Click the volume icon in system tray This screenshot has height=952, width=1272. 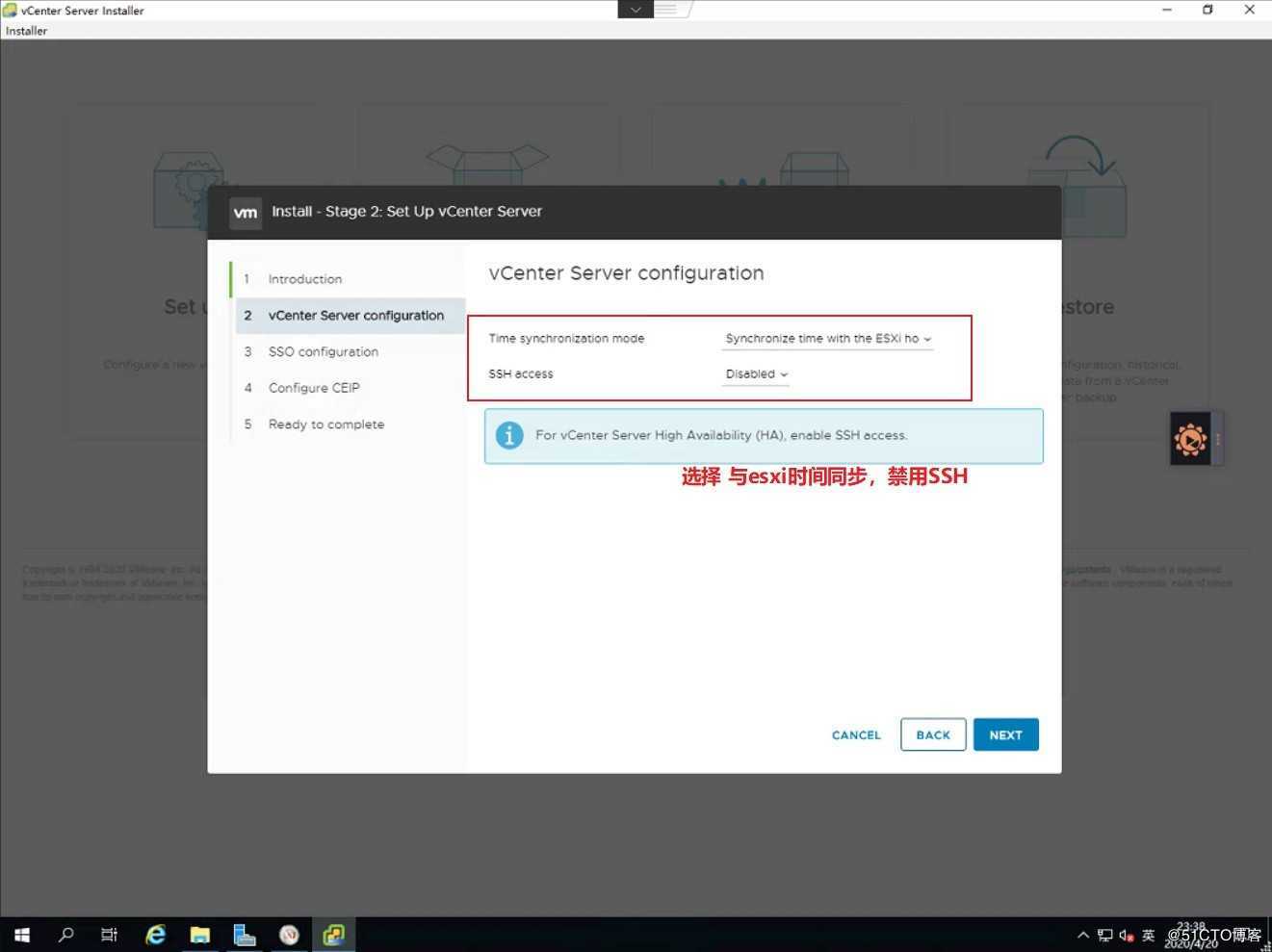(x=1126, y=935)
